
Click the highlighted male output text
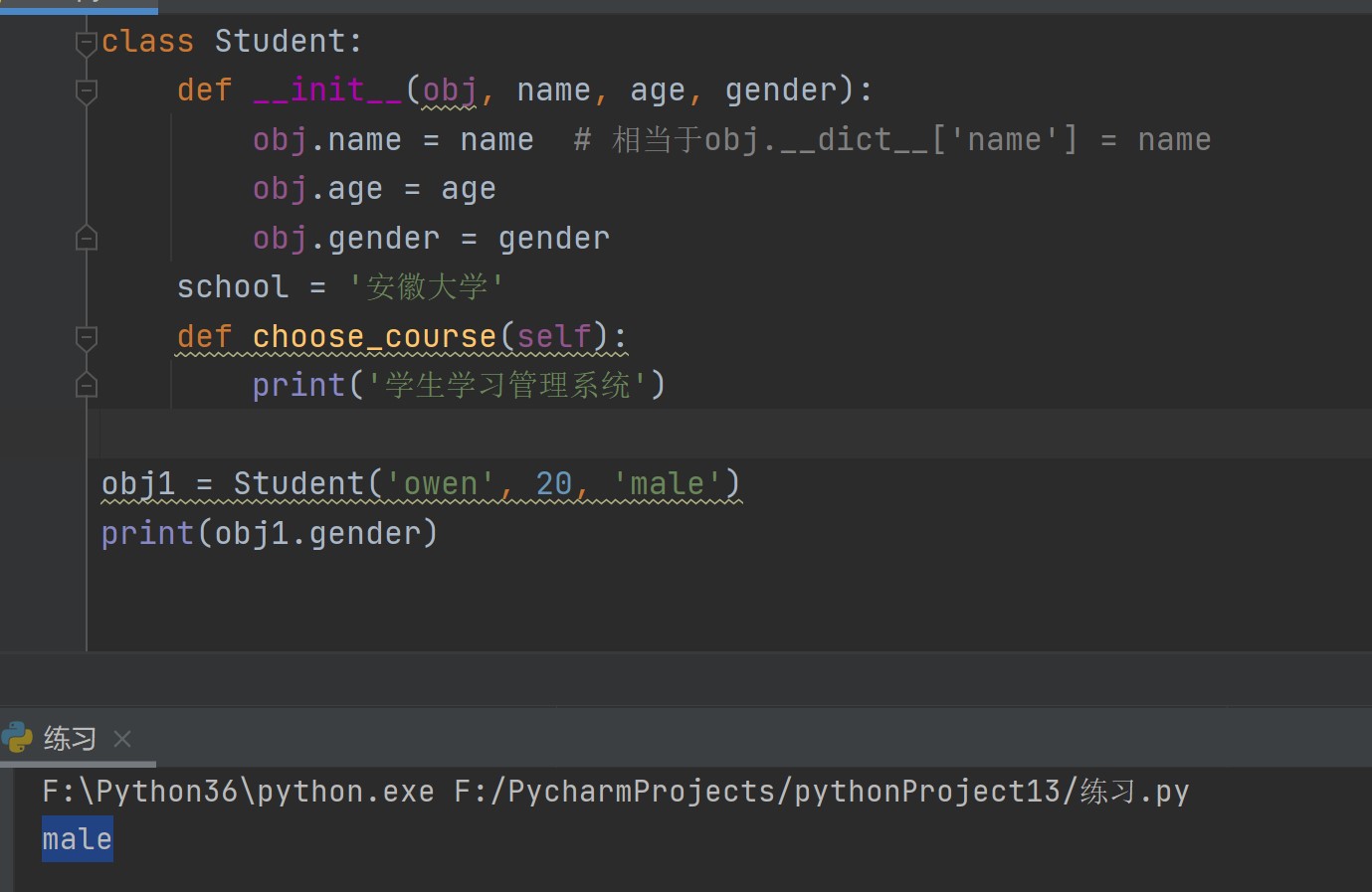coord(77,839)
